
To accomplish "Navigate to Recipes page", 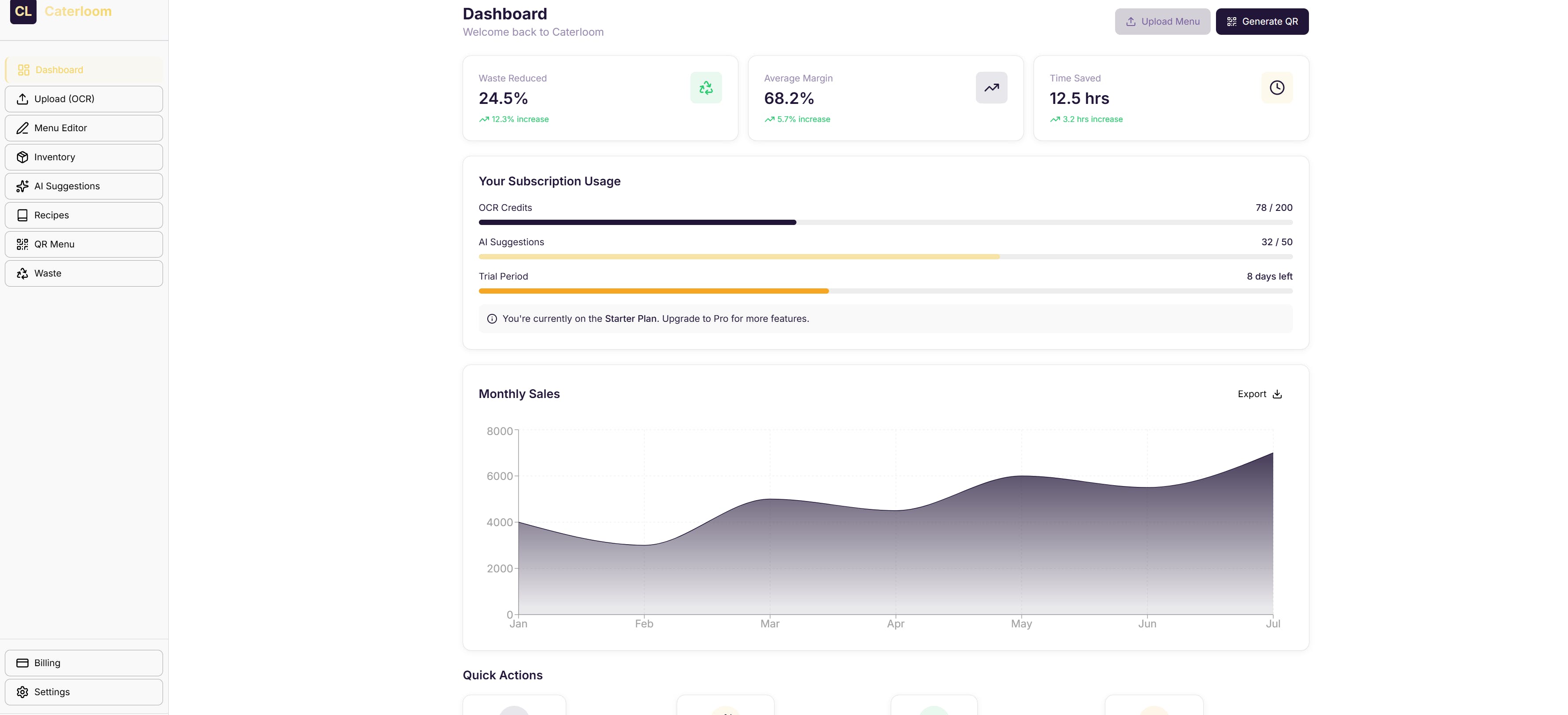I will click(x=84, y=215).
